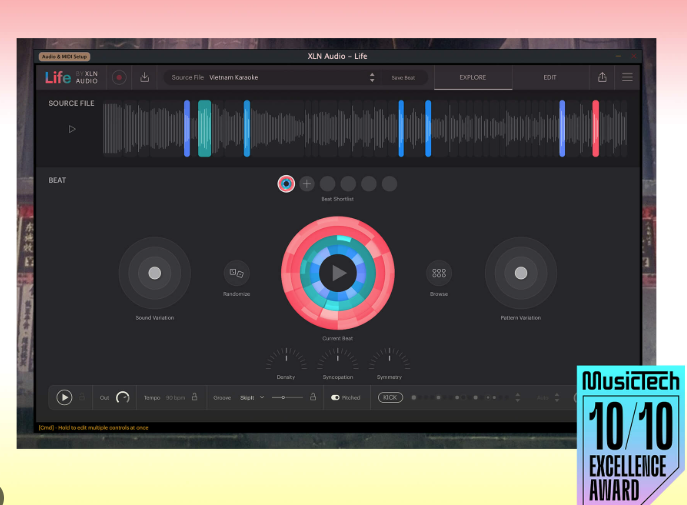Click the purple slice marker before the red one

click(x=562, y=128)
